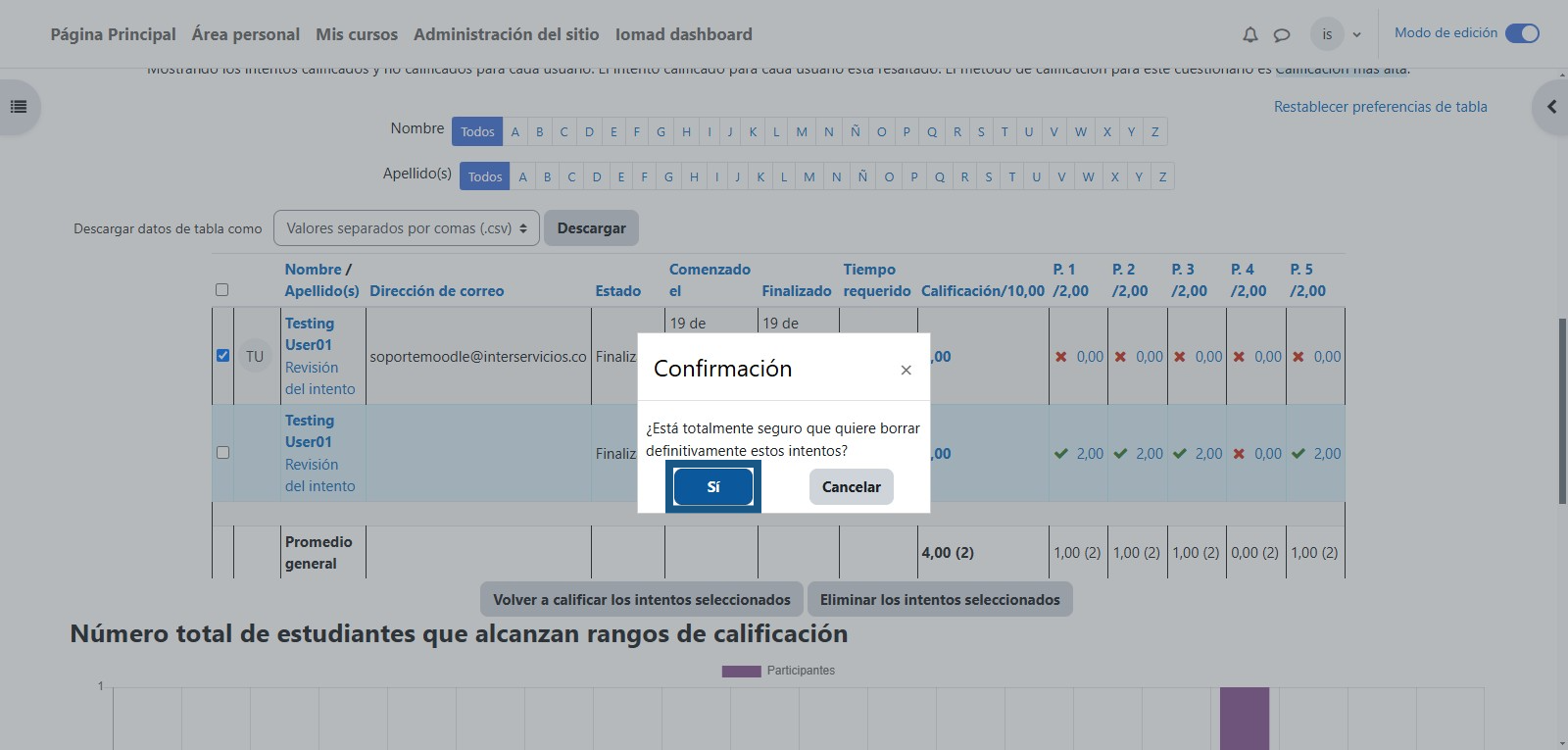This screenshot has width=1568, height=750.
Task: Expand the user menu chevron
Action: point(1356,34)
